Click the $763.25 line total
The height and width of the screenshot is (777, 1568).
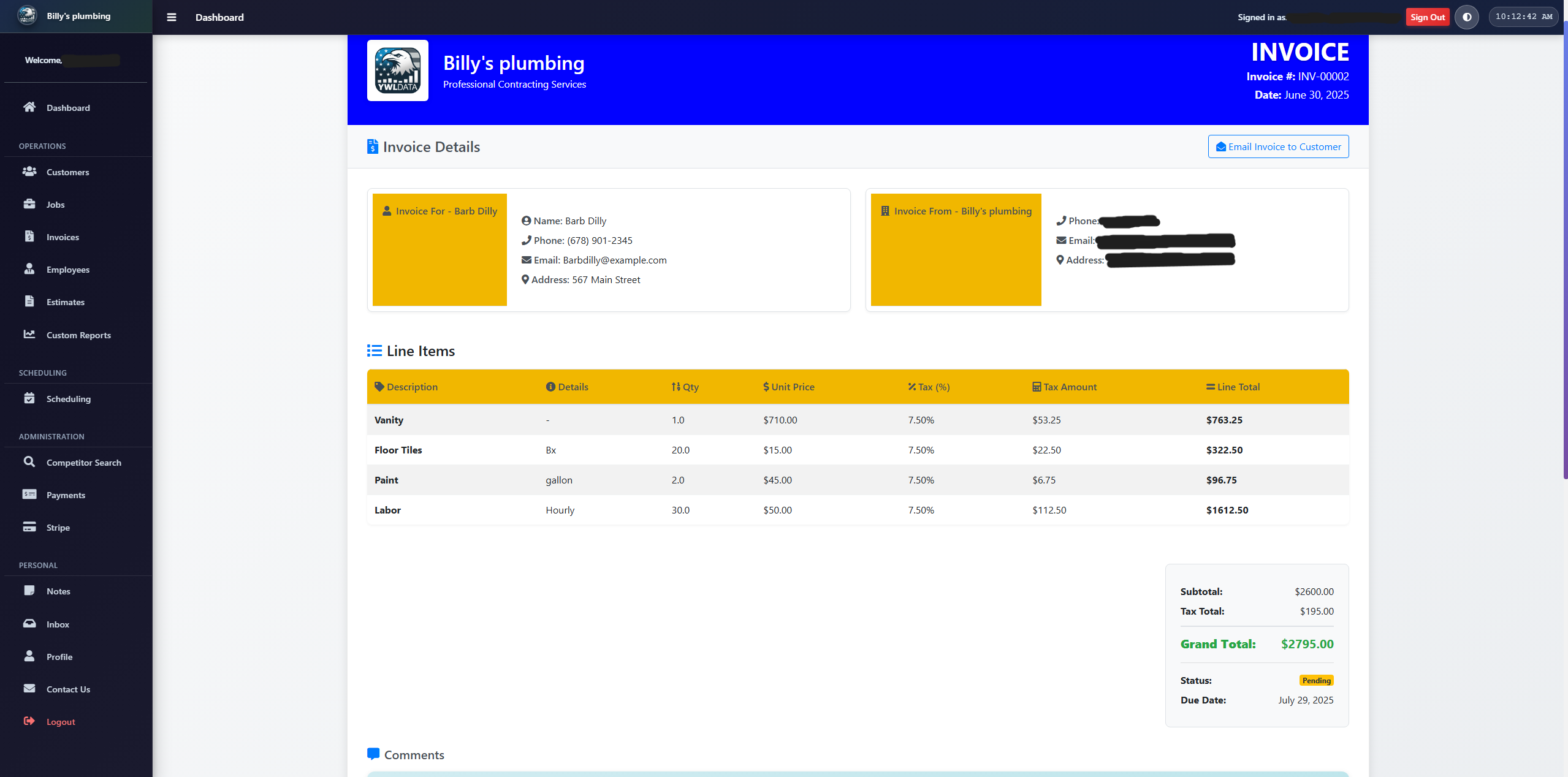coord(1224,420)
